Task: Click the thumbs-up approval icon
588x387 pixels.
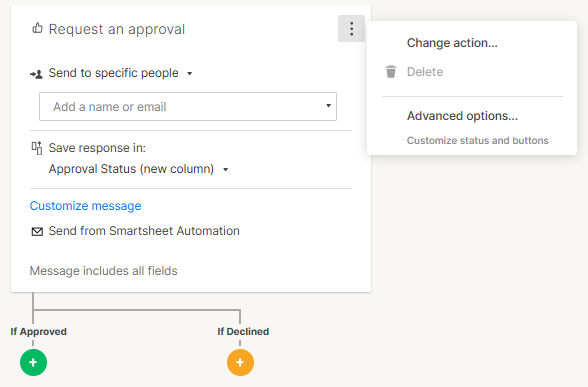Action: click(37, 28)
